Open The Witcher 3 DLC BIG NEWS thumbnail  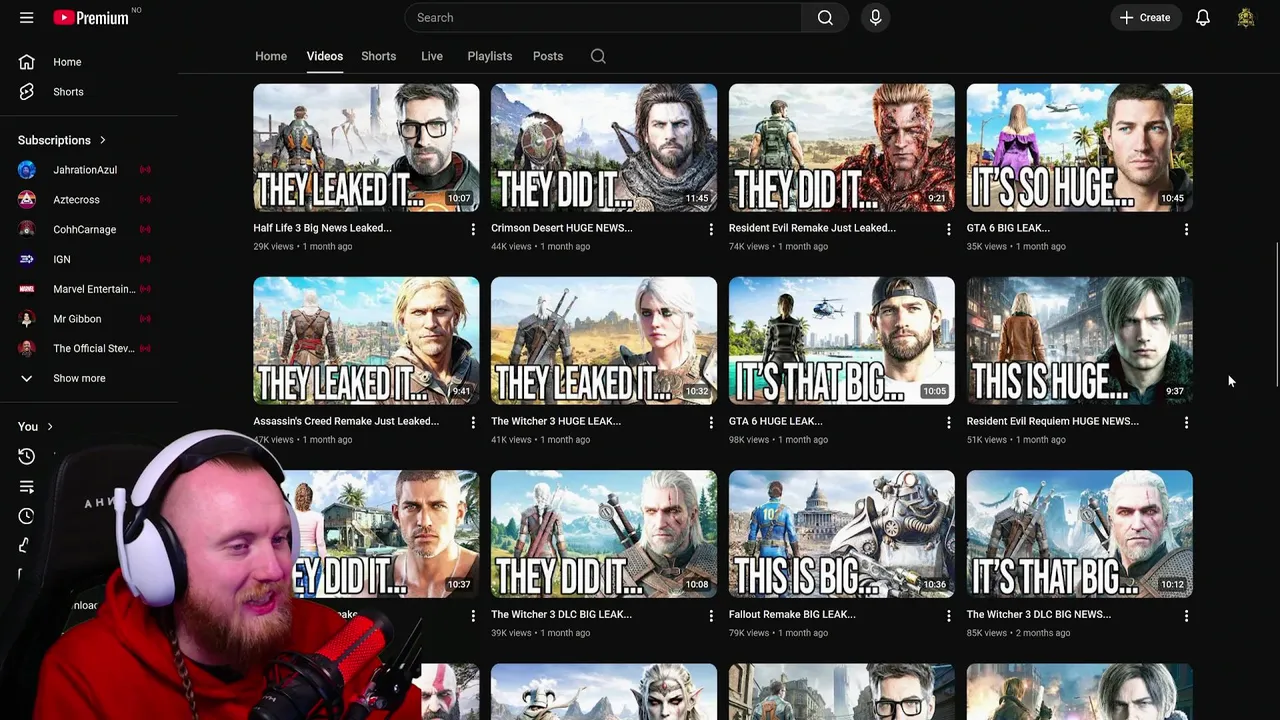pyautogui.click(x=1080, y=534)
